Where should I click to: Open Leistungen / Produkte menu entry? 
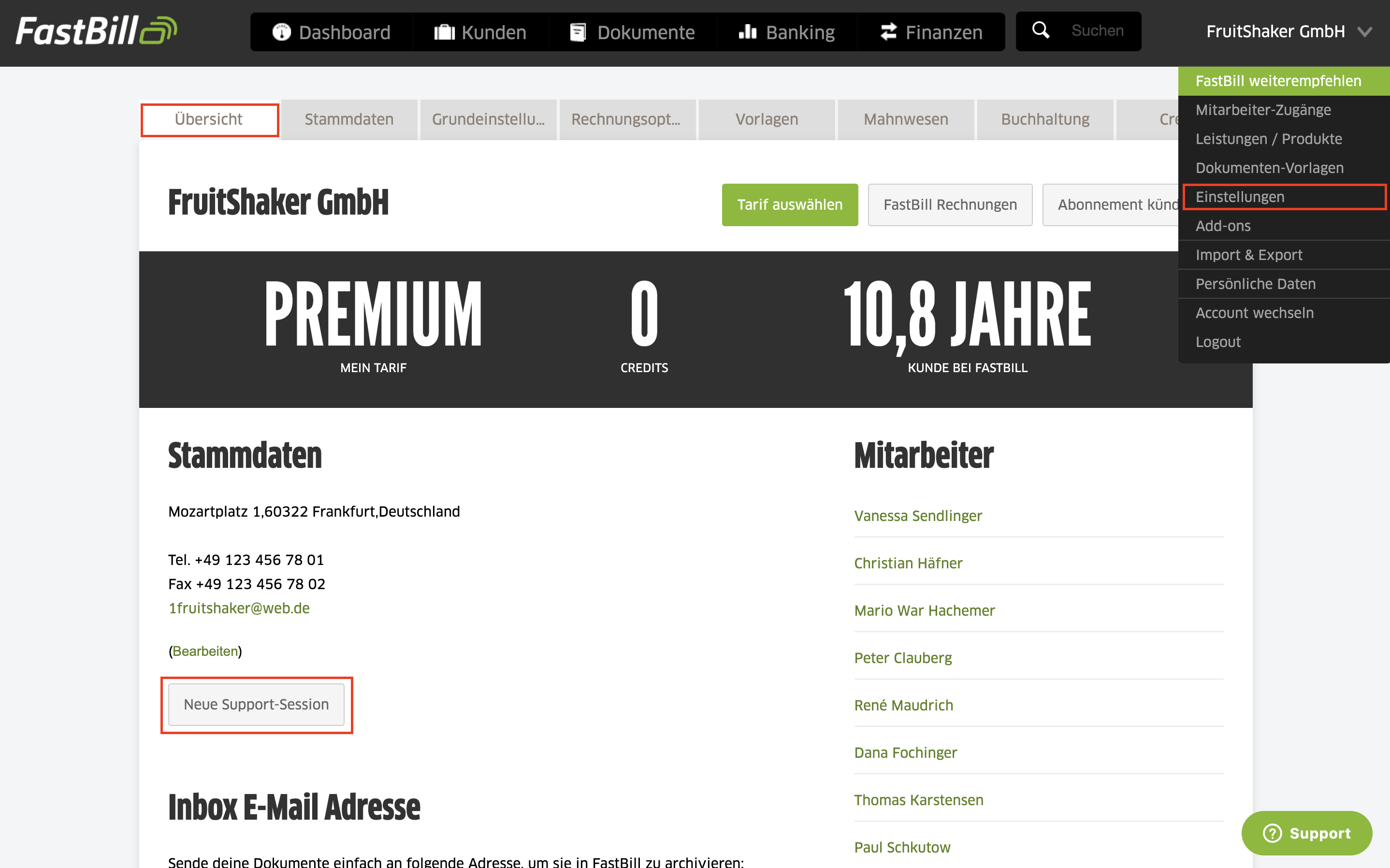click(1284, 139)
